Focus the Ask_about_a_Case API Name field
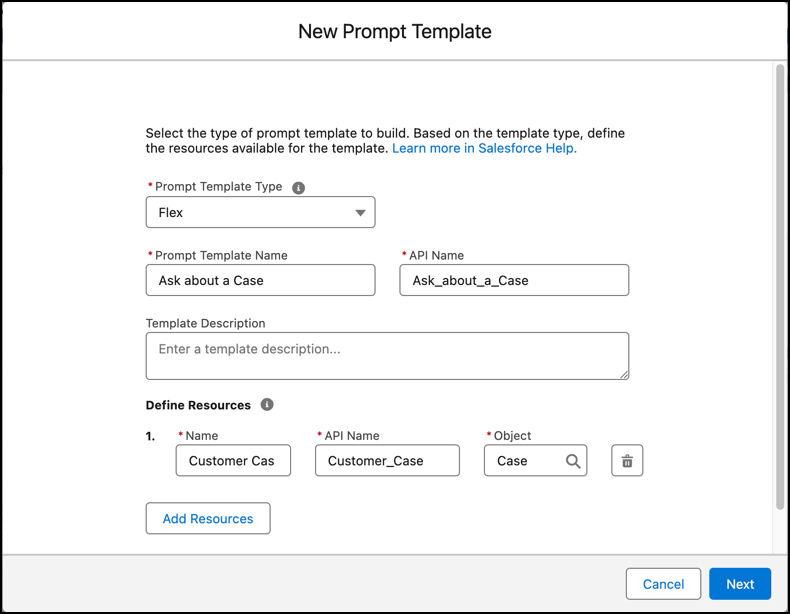The height and width of the screenshot is (614, 790). coord(514,280)
